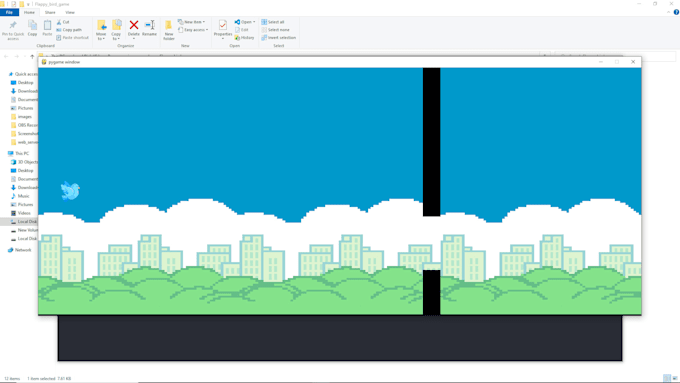
Task: Open Customize Quick Access Toolbar dropdown
Action: [x=28, y=4]
